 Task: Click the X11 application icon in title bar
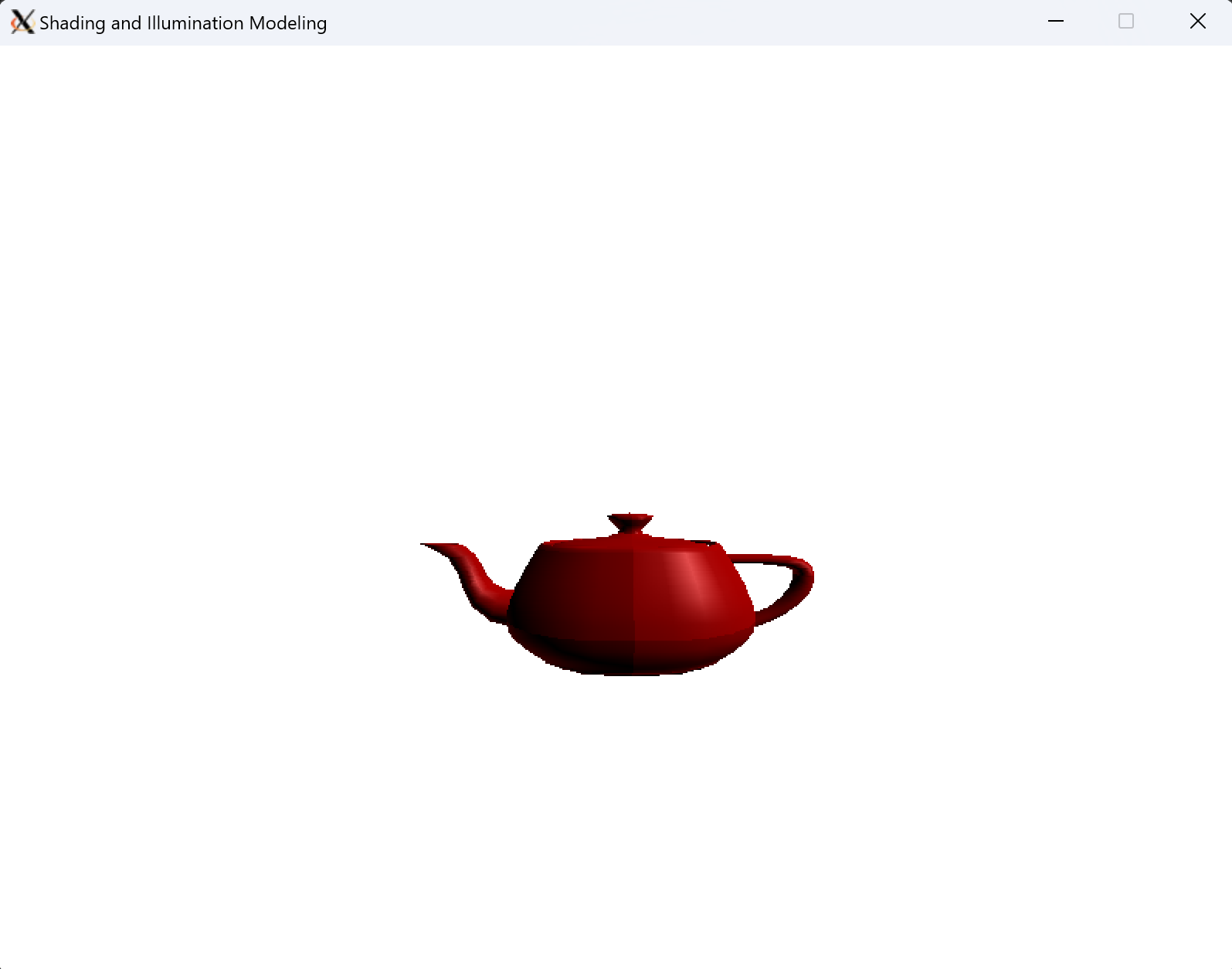[22, 22]
